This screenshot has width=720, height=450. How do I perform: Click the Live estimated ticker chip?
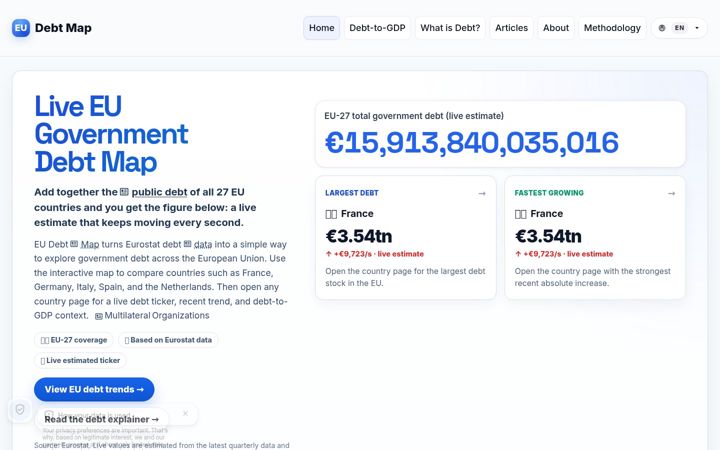pos(80,360)
